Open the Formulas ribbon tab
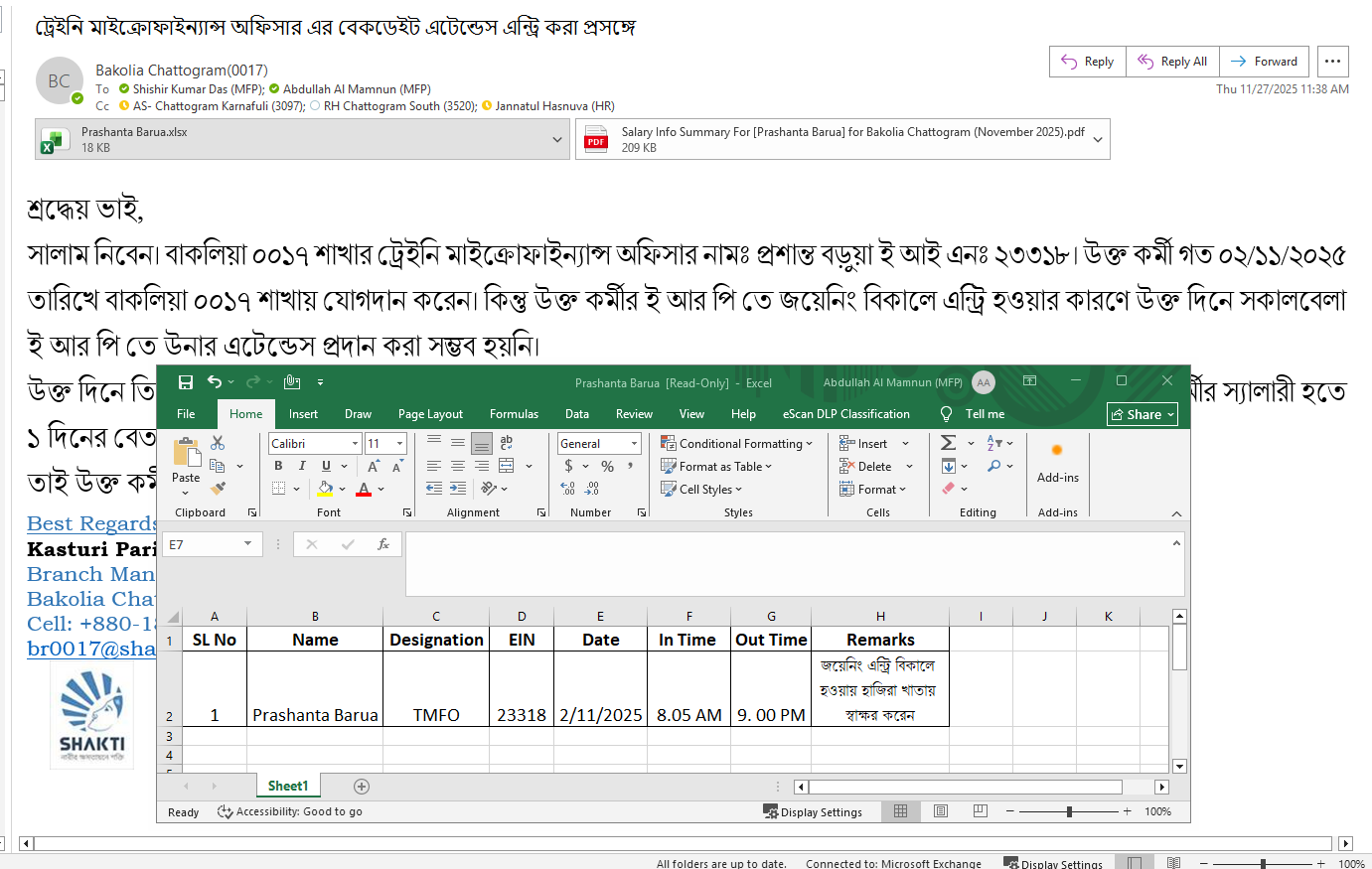The height and width of the screenshot is (869, 1372). click(x=514, y=414)
